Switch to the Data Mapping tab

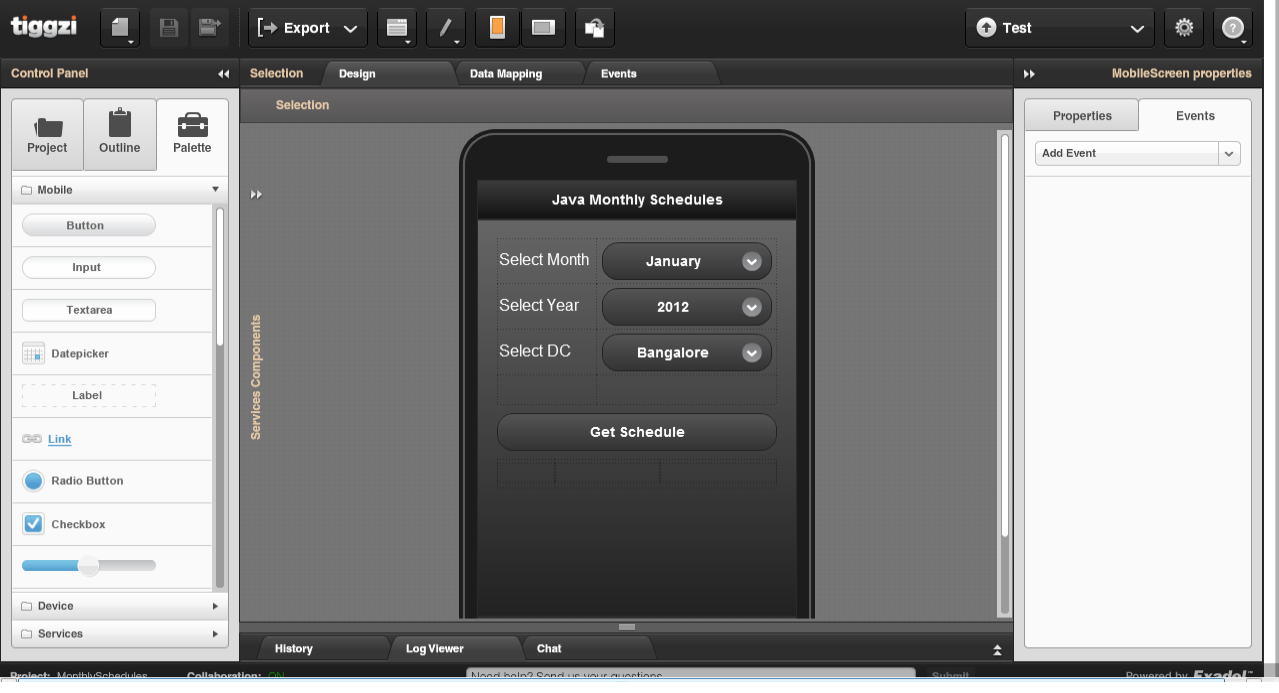[x=506, y=74]
